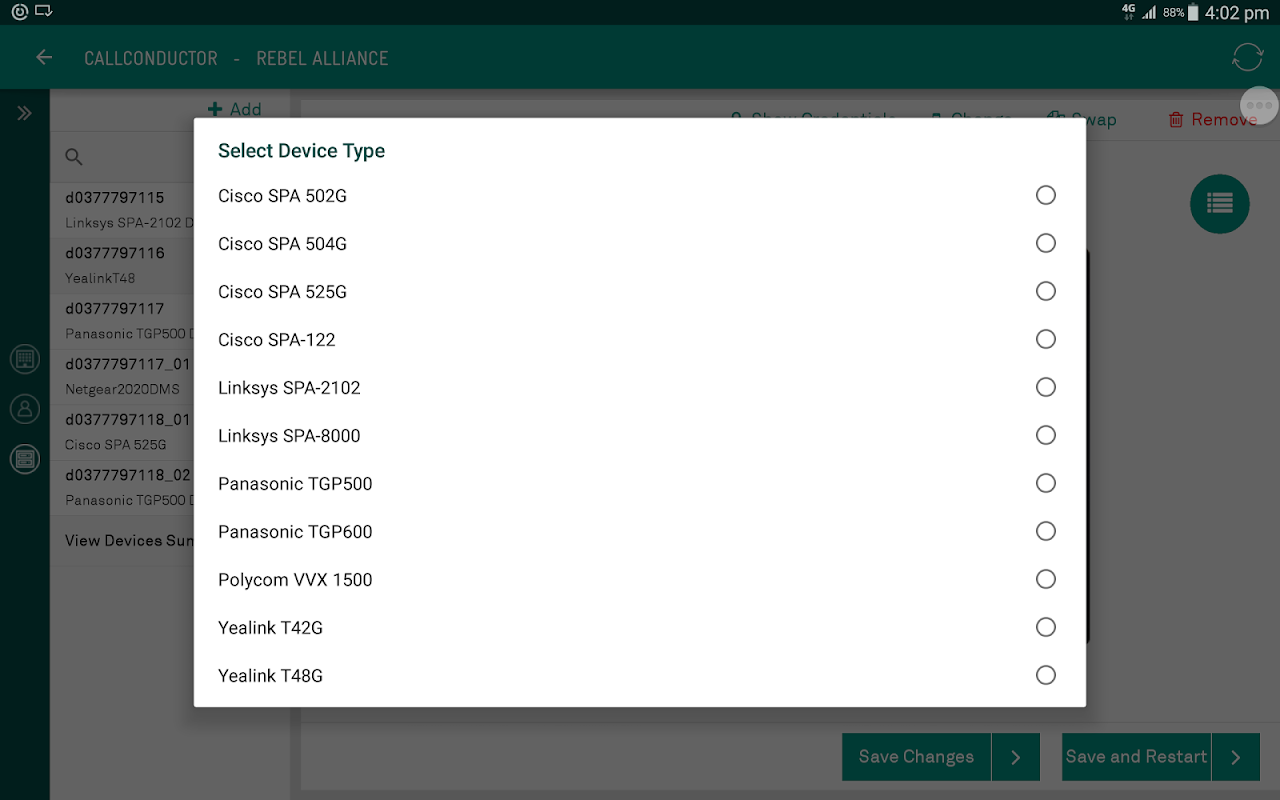Click the Yealink T48G label
The height and width of the screenshot is (800, 1280).
[270, 676]
